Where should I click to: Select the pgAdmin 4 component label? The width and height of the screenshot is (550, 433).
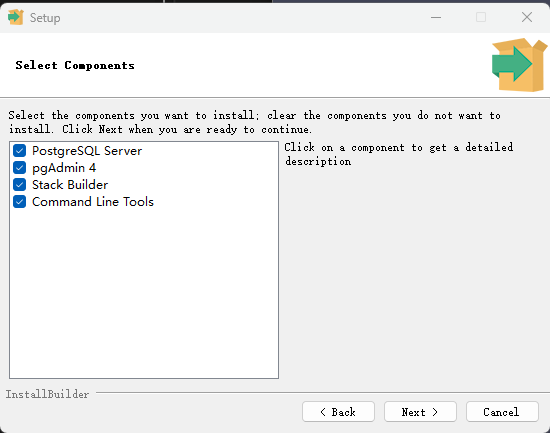point(64,168)
